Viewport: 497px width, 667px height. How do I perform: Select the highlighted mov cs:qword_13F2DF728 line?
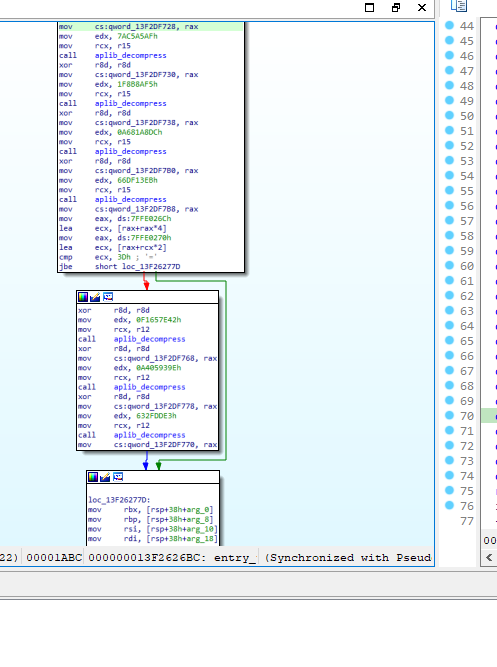point(151,26)
